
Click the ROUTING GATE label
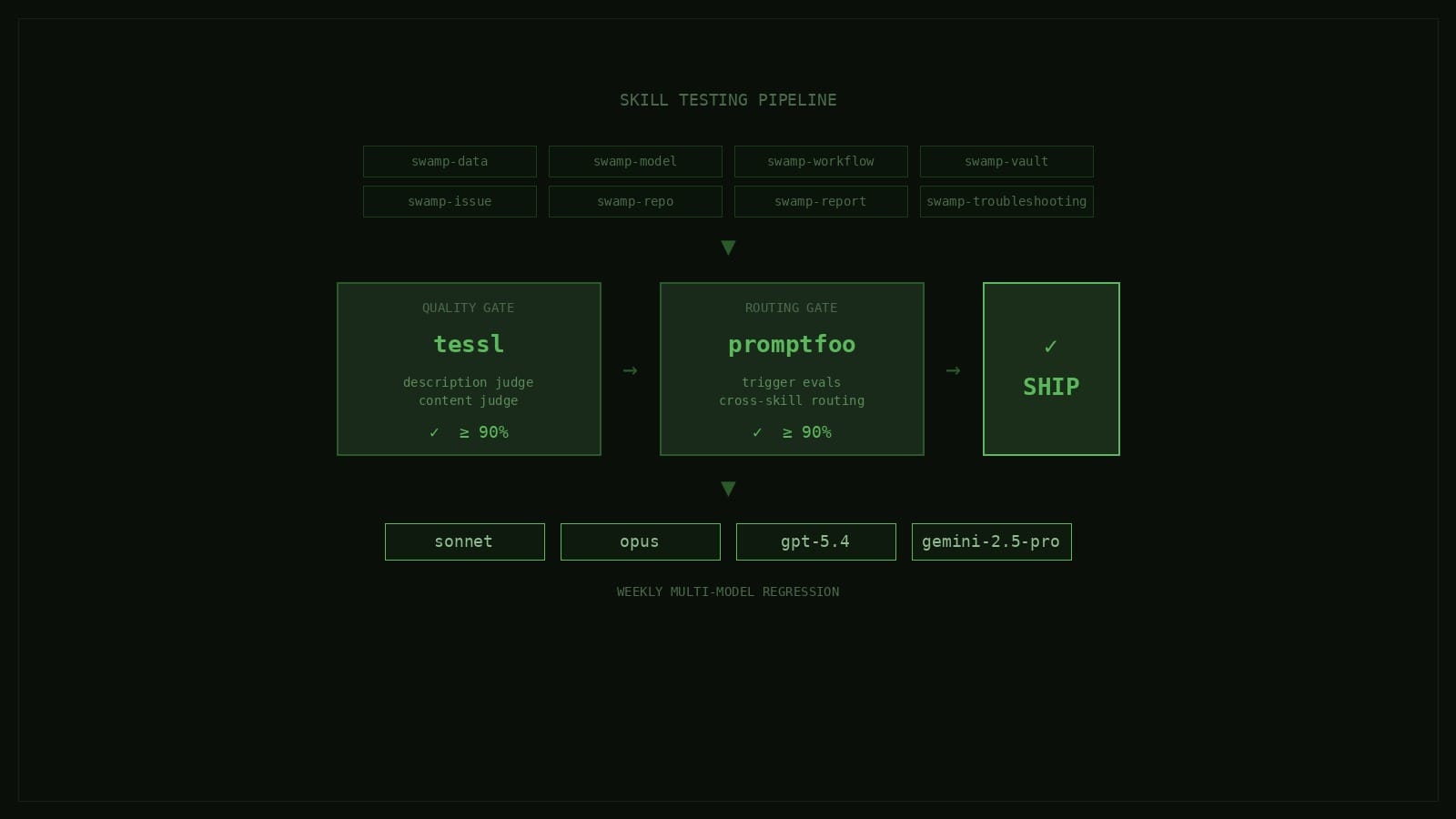click(x=792, y=308)
